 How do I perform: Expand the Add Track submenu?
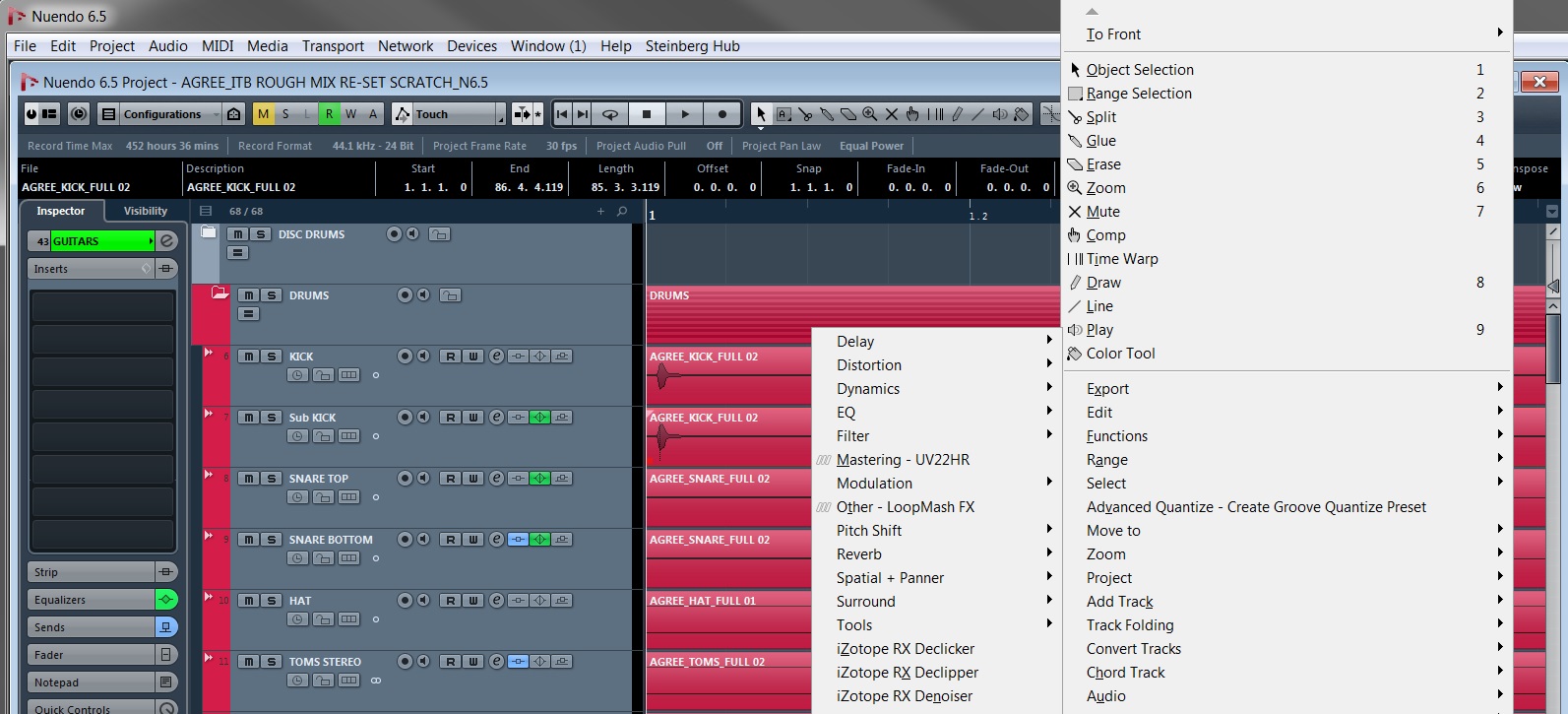(x=1286, y=602)
